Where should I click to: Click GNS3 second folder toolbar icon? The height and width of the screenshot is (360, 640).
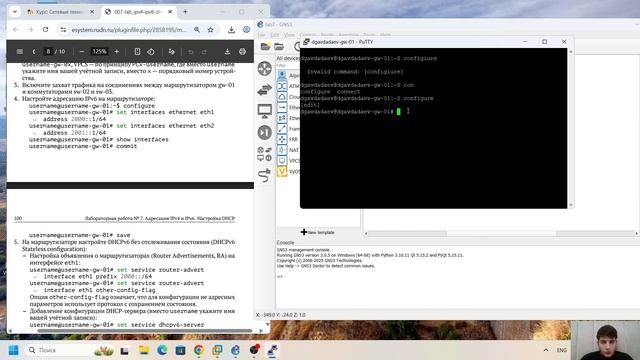[279, 47]
